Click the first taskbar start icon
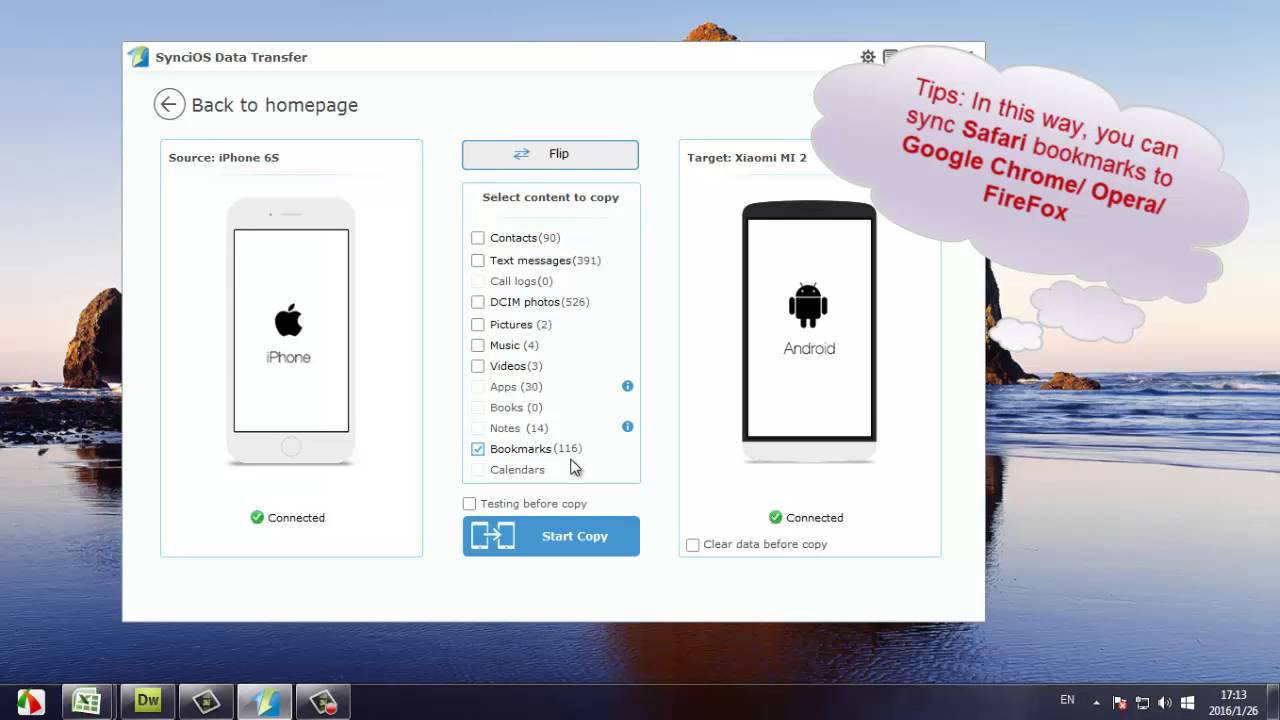Viewport: 1280px width, 720px height. pos(30,702)
